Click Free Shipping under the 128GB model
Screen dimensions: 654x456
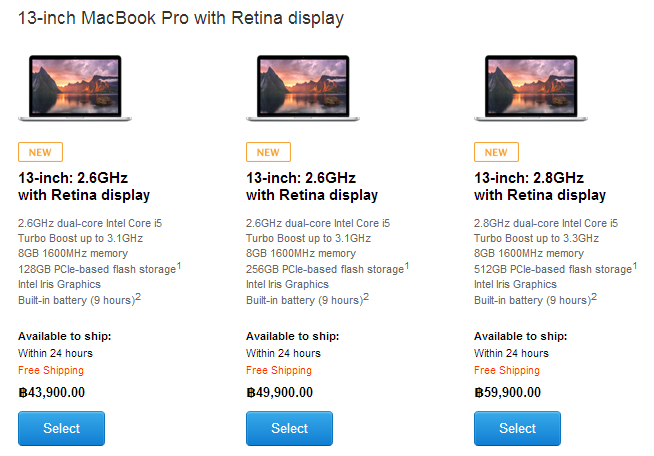pyautogui.click(x=51, y=370)
